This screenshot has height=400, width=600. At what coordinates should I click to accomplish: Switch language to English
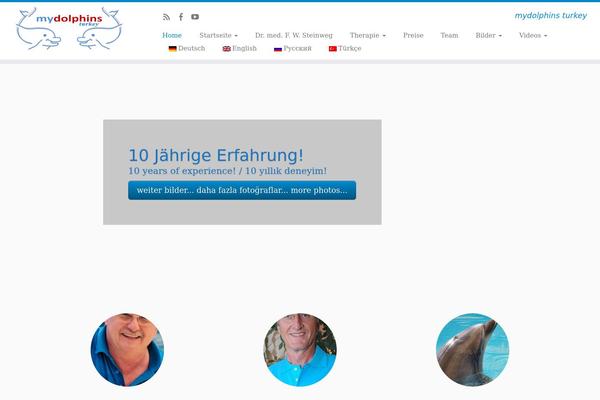(x=240, y=49)
